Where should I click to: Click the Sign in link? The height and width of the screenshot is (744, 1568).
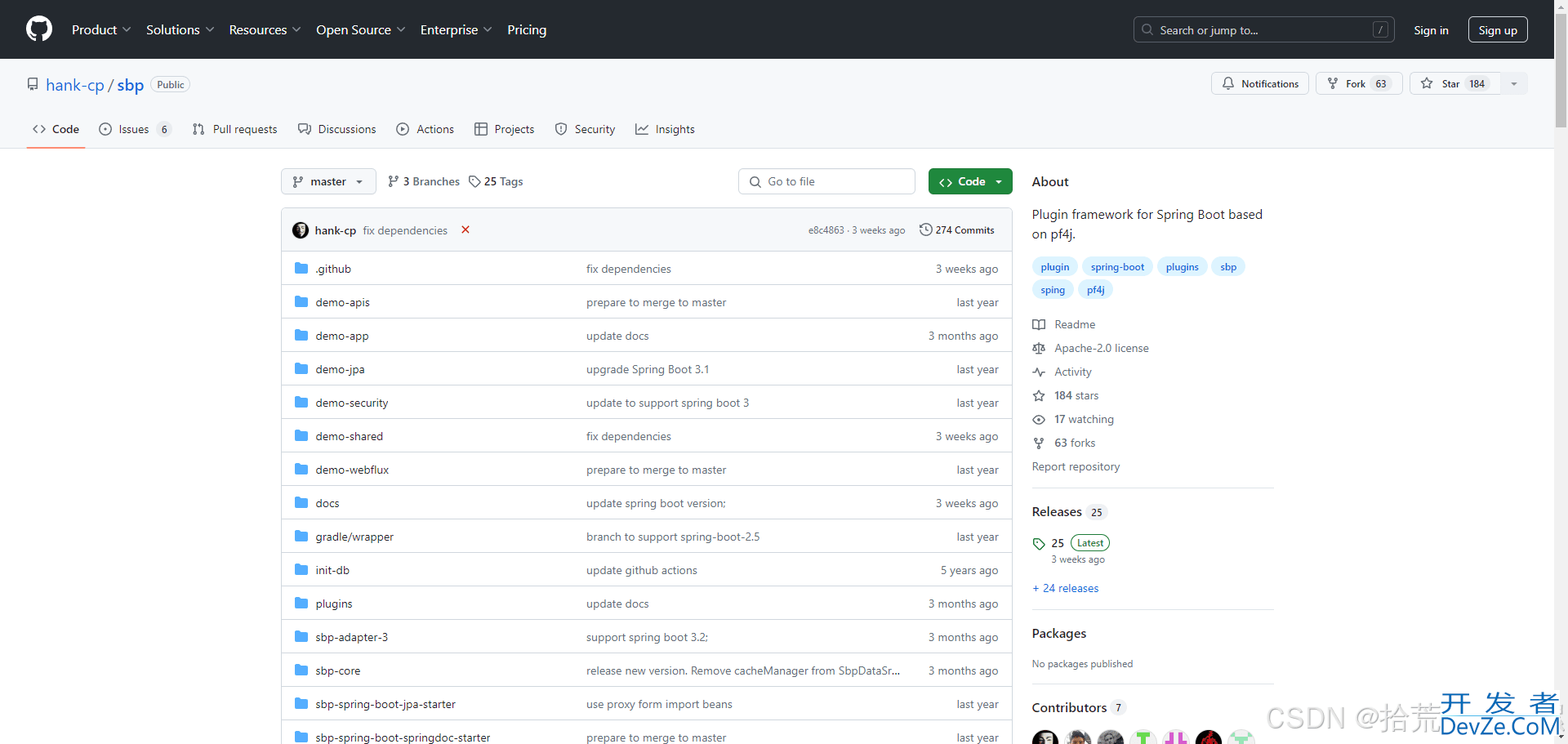coord(1431,29)
